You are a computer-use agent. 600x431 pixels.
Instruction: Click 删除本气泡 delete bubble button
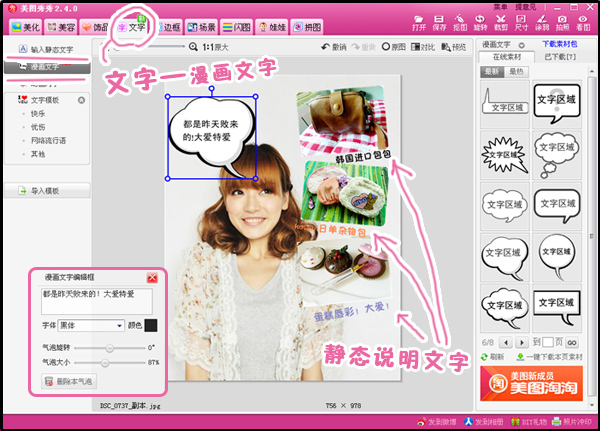69,381
